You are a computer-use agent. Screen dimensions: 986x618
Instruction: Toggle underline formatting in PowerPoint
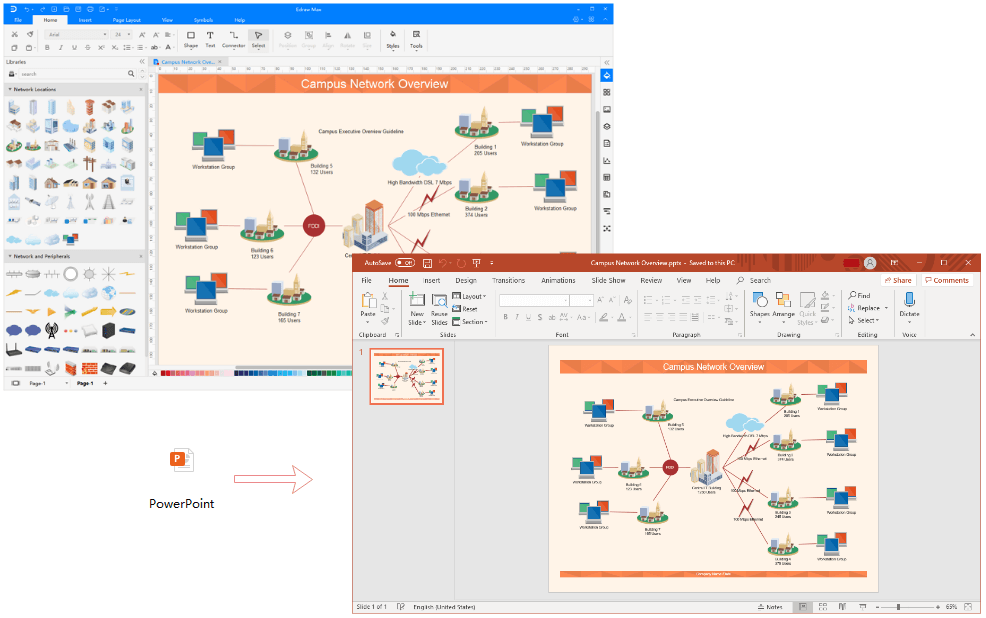pos(527,317)
